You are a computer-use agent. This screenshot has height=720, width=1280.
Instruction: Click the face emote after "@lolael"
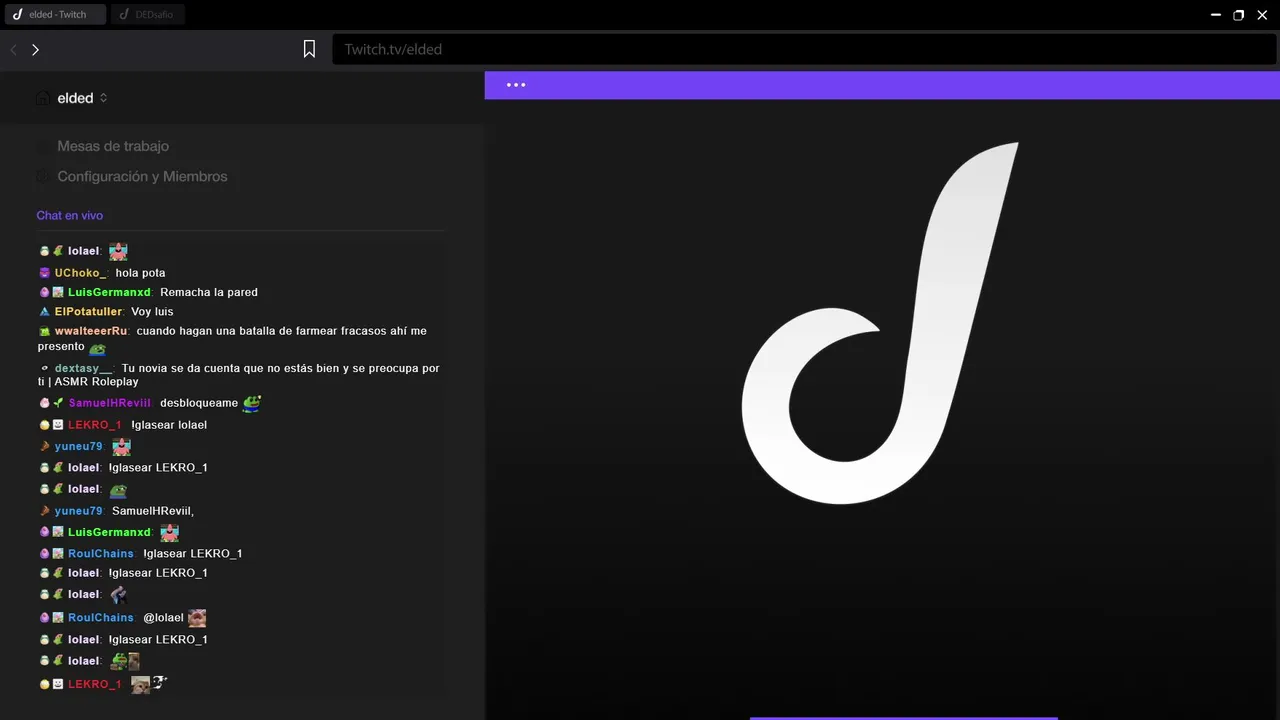pyautogui.click(x=197, y=618)
